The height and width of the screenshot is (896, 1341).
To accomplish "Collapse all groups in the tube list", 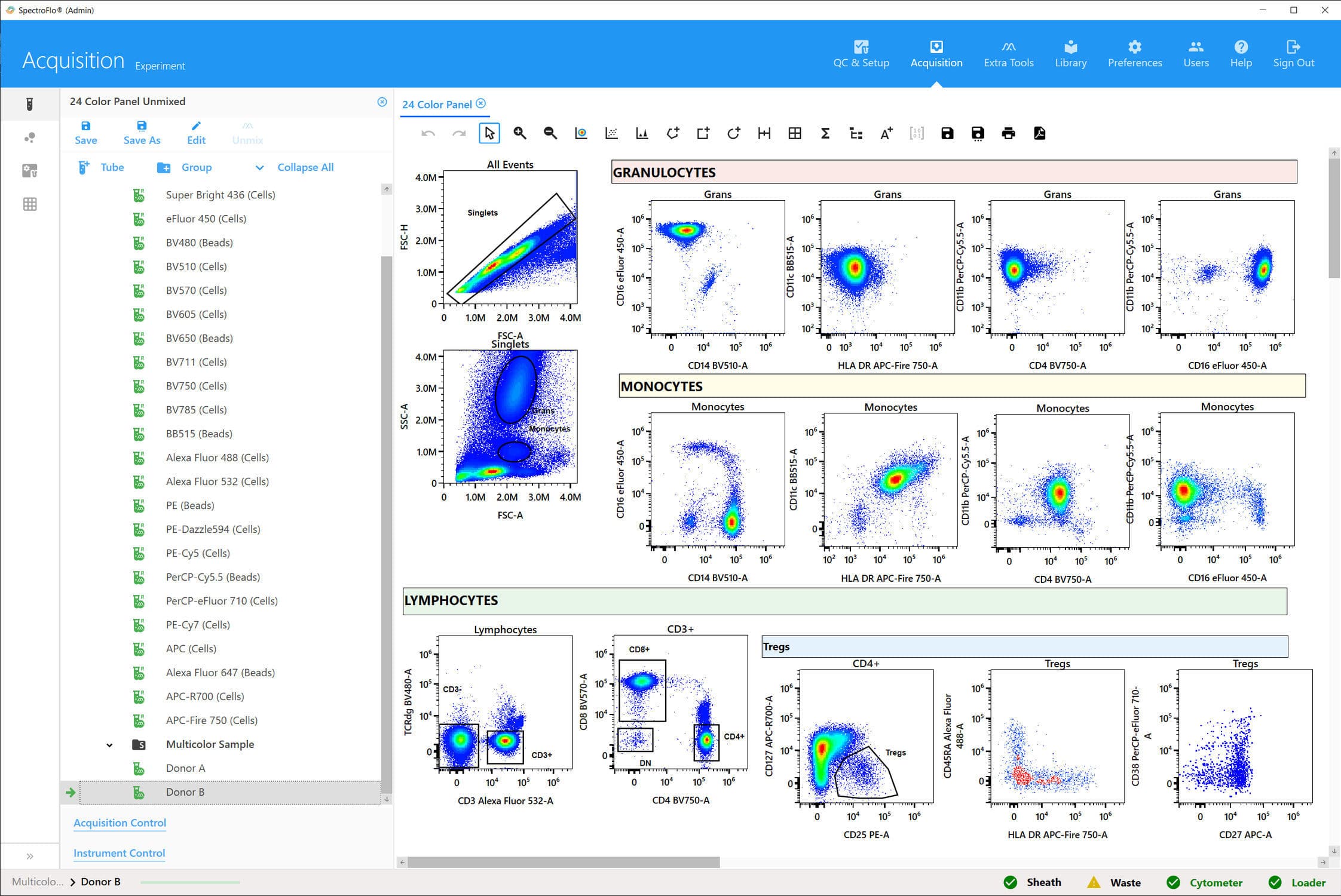I will pos(305,167).
